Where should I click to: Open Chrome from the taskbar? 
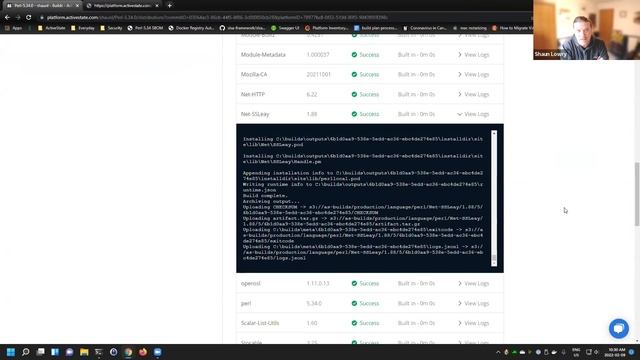pyautogui.click(x=128, y=352)
